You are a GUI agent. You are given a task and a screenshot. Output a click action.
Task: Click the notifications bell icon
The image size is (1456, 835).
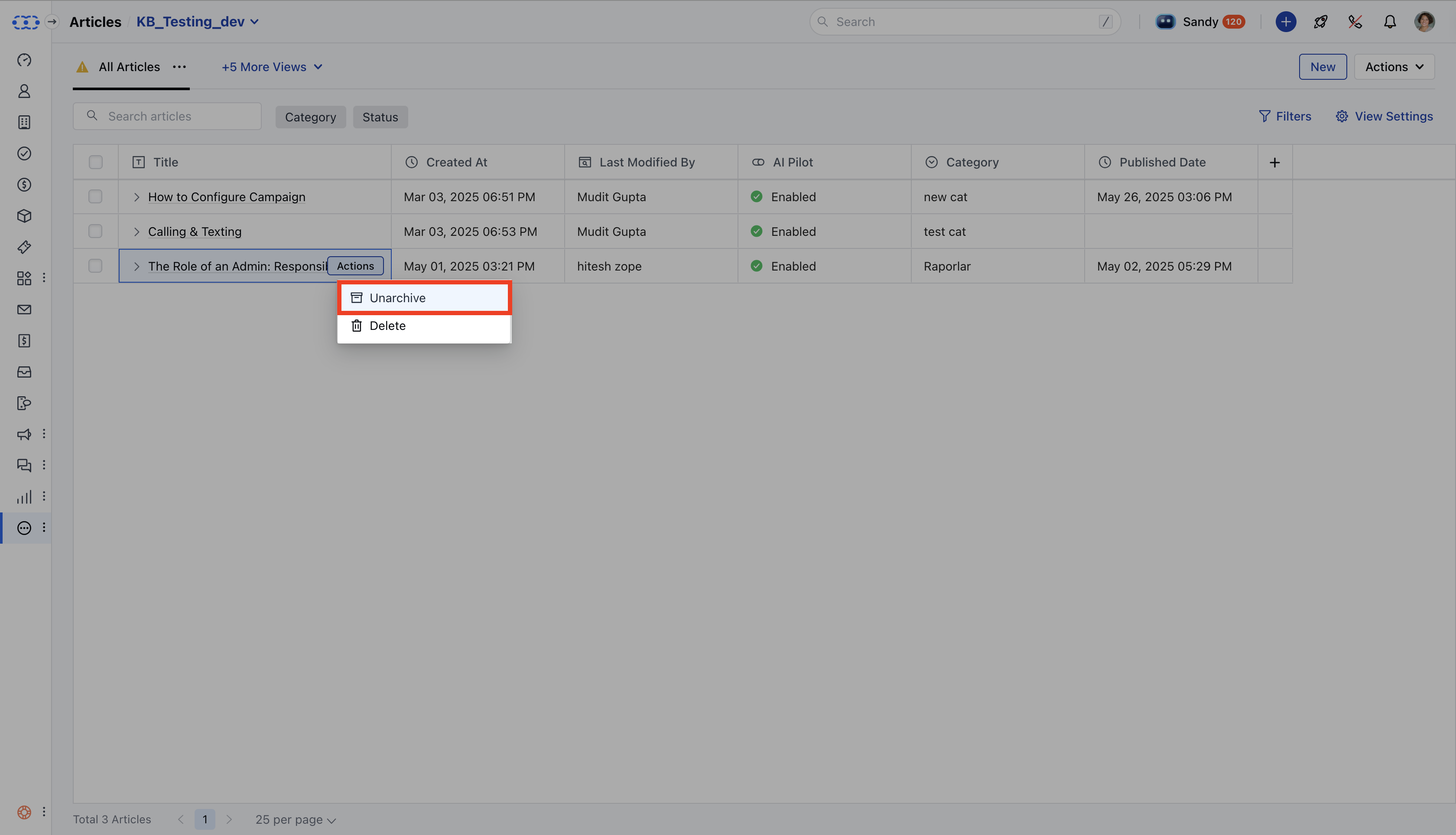(1390, 22)
